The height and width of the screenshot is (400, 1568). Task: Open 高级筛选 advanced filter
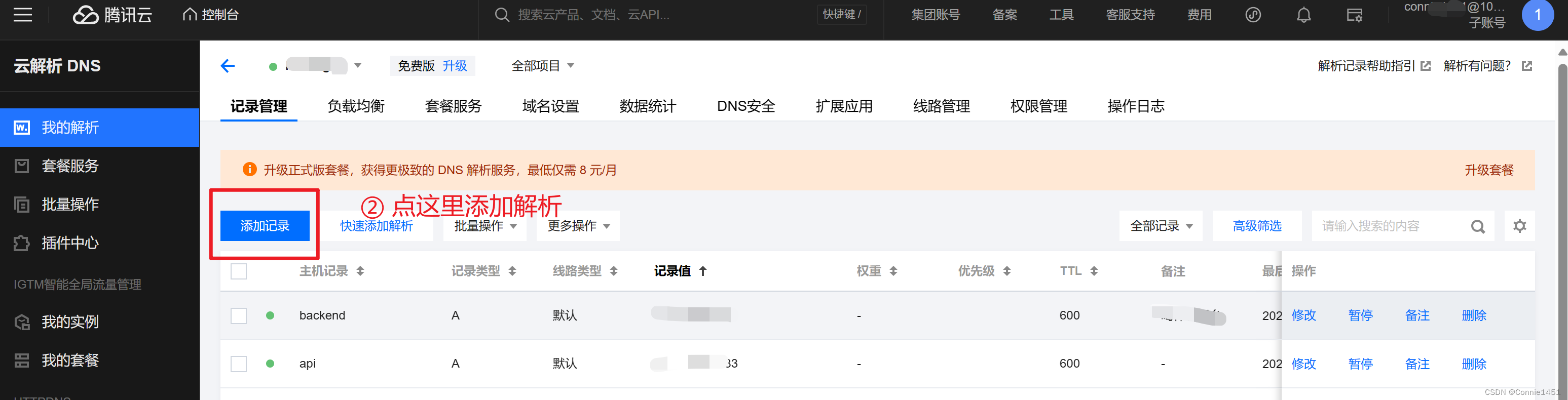(x=1257, y=226)
